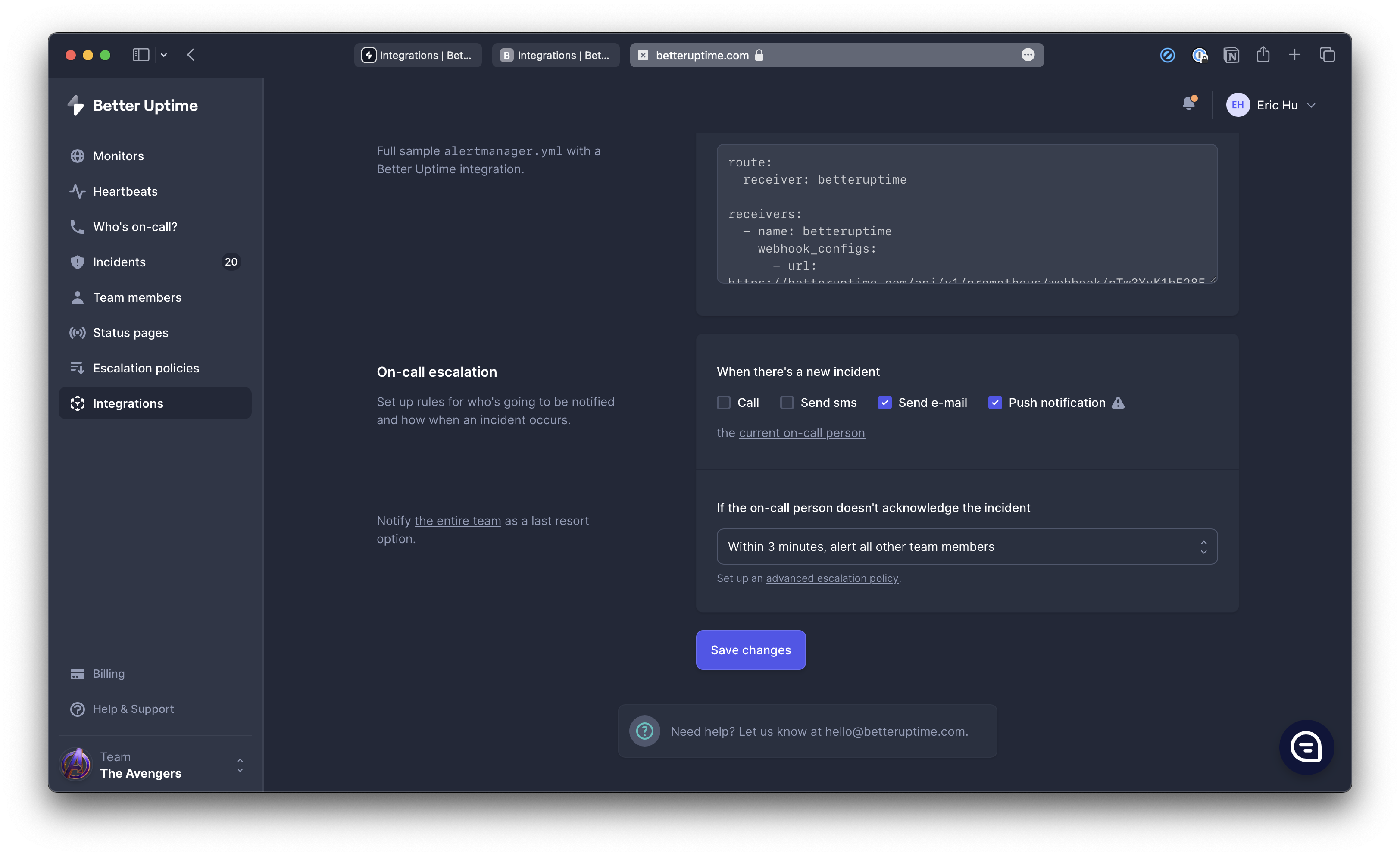Click the Escalation policies icon
This screenshot has height=856, width=1400.
tap(77, 368)
